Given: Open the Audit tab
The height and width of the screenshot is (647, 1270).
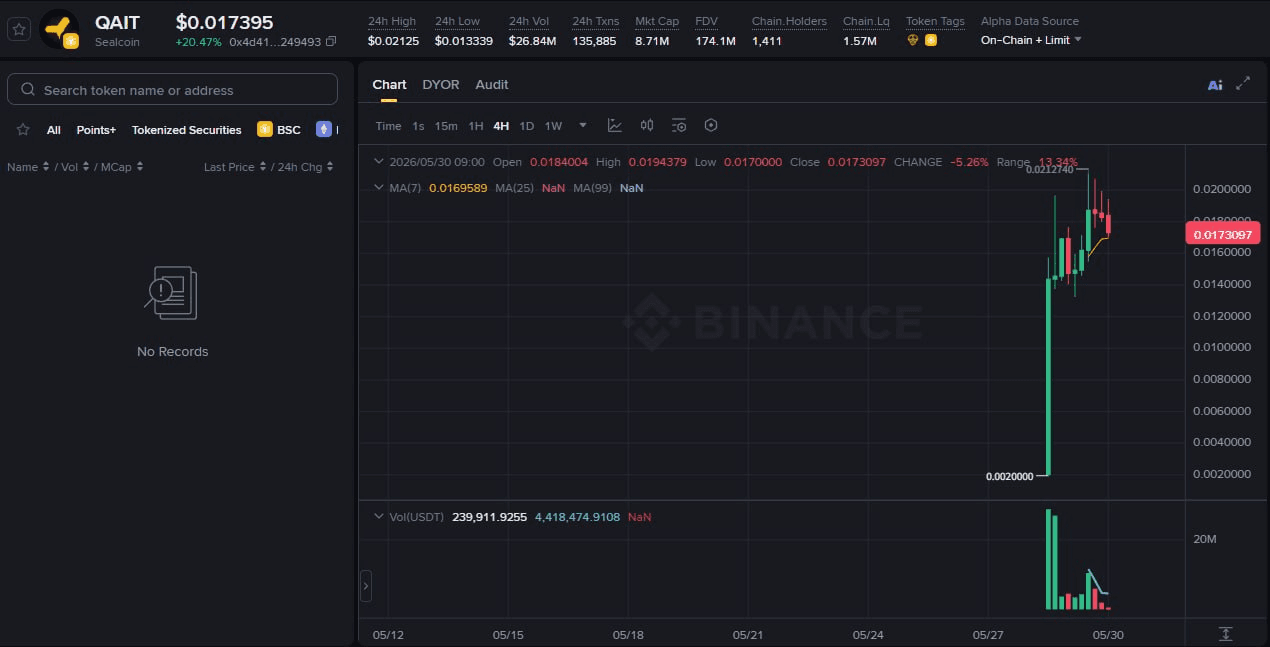Looking at the screenshot, I should tap(492, 85).
